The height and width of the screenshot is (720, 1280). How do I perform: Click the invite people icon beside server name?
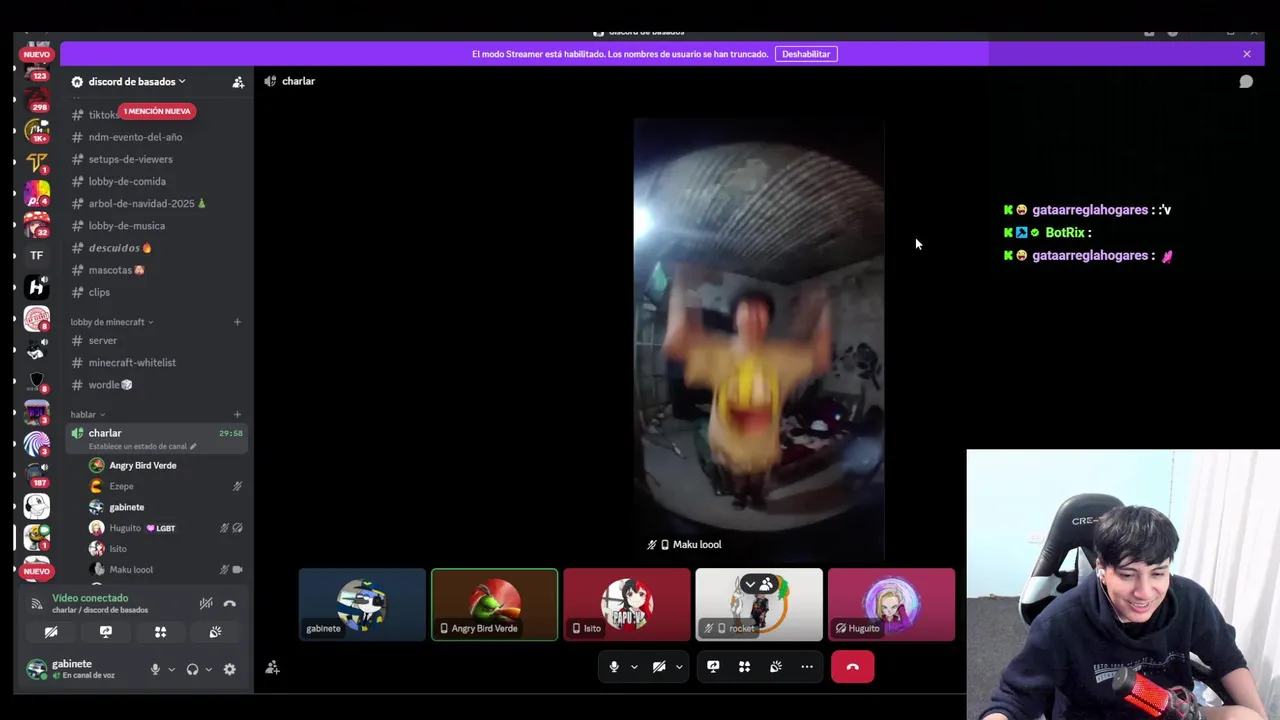(238, 82)
